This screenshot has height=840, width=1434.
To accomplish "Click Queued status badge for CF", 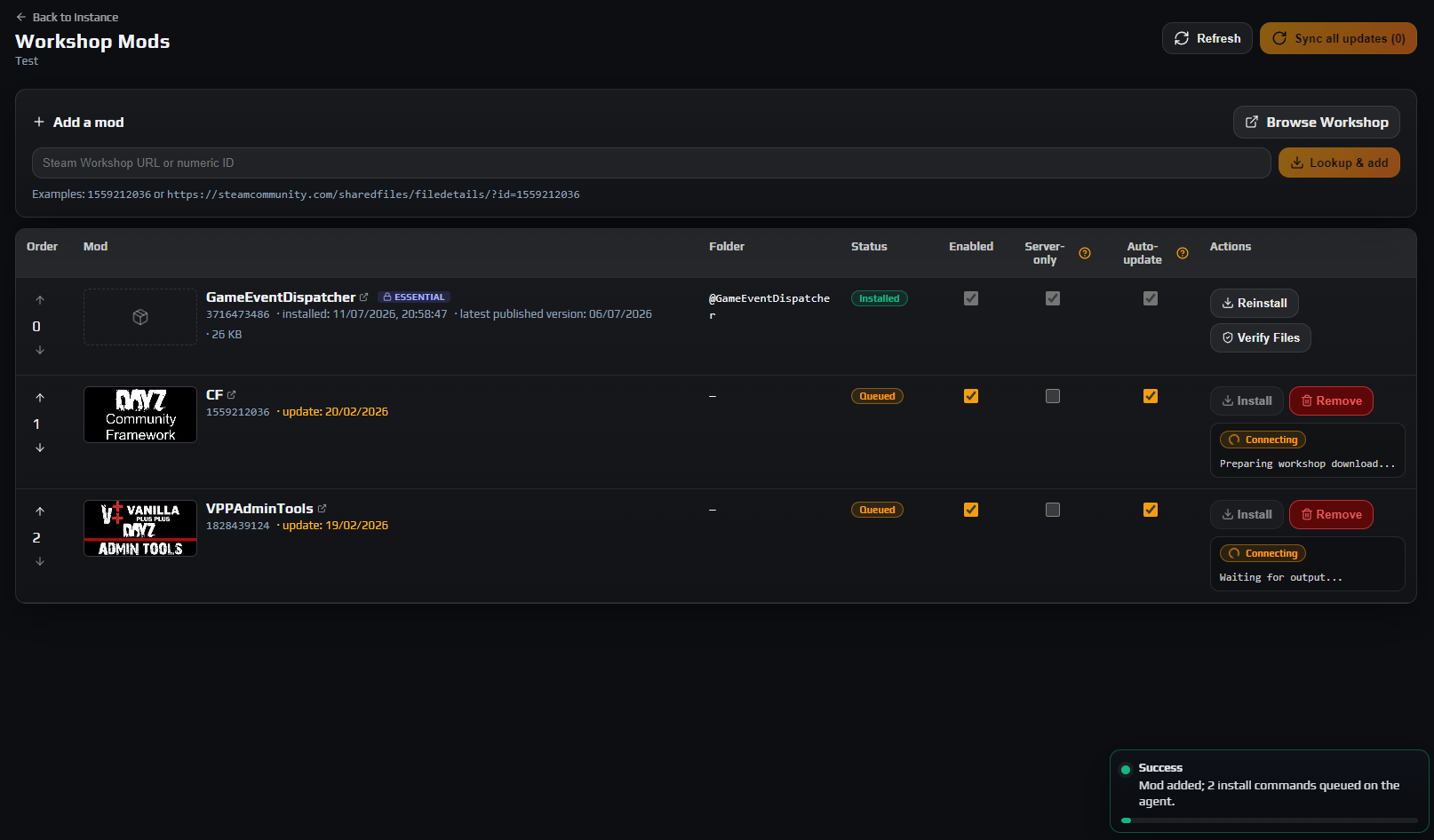I will [877, 396].
